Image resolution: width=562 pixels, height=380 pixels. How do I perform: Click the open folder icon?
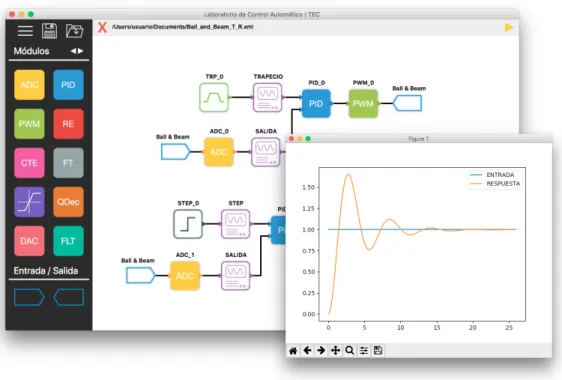[75, 31]
